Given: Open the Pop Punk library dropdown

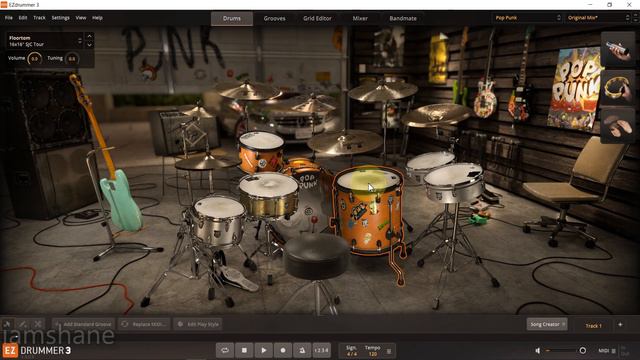Looking at the screenshot, I should point(528,18).
